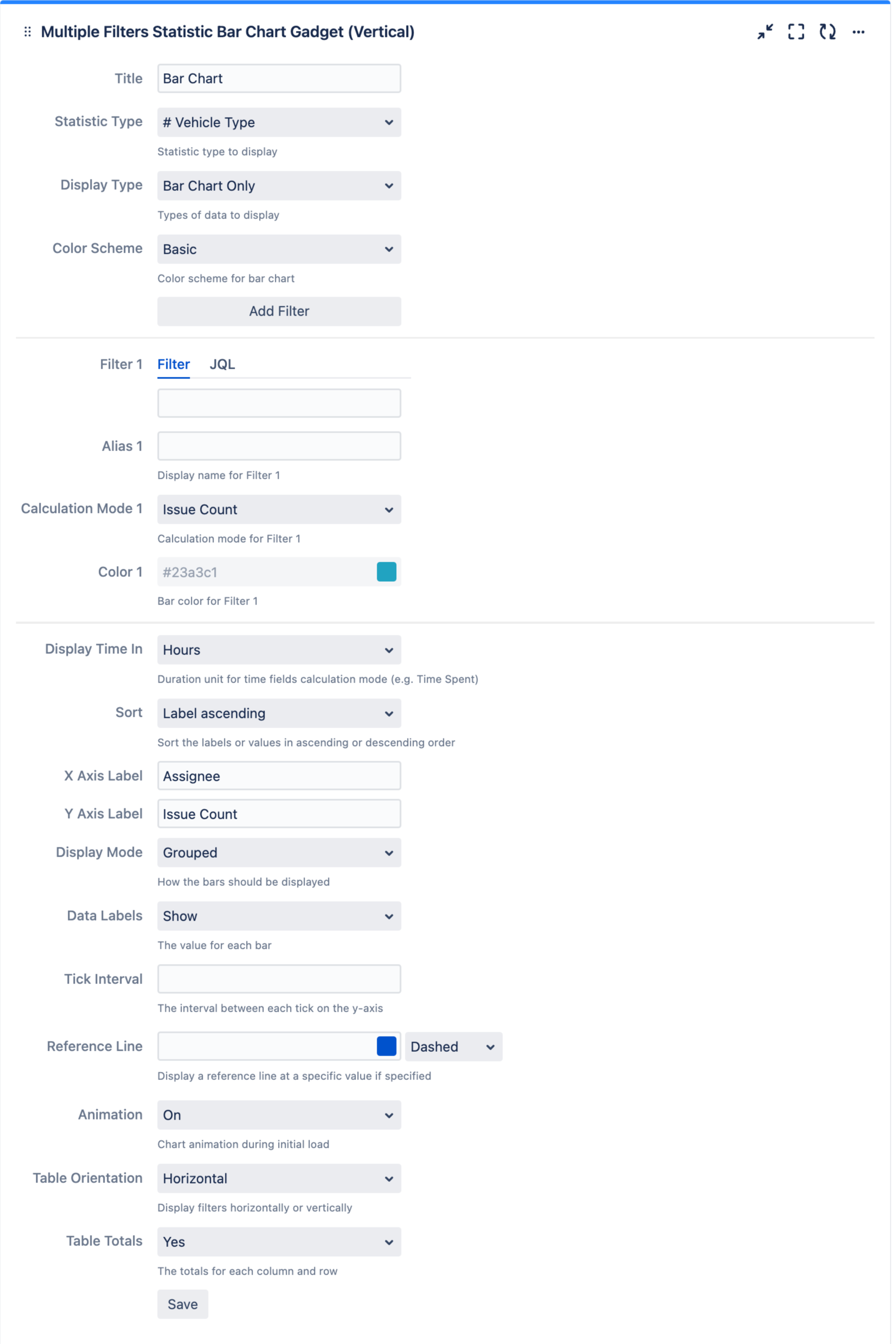Expand the gadget to fullscreen
Image resolution: width=896 pixels, height=1344 pixels.
click(x=796, y=33)
